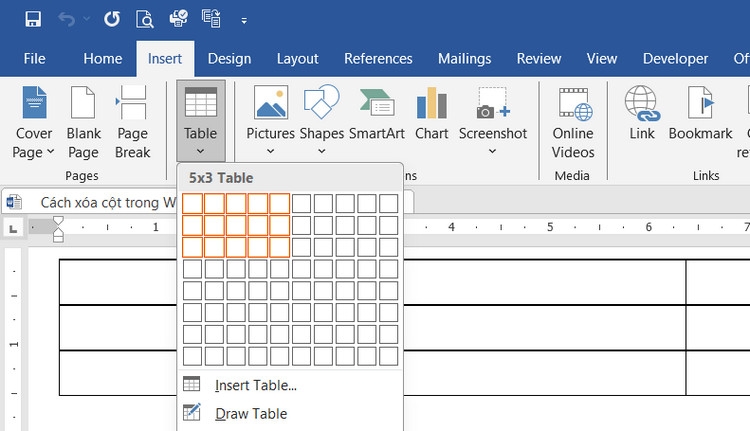Insert a Link
Image resolution: width=750 pixels, height=431 pixels.
pyautogui.click(x=641, y=114)
